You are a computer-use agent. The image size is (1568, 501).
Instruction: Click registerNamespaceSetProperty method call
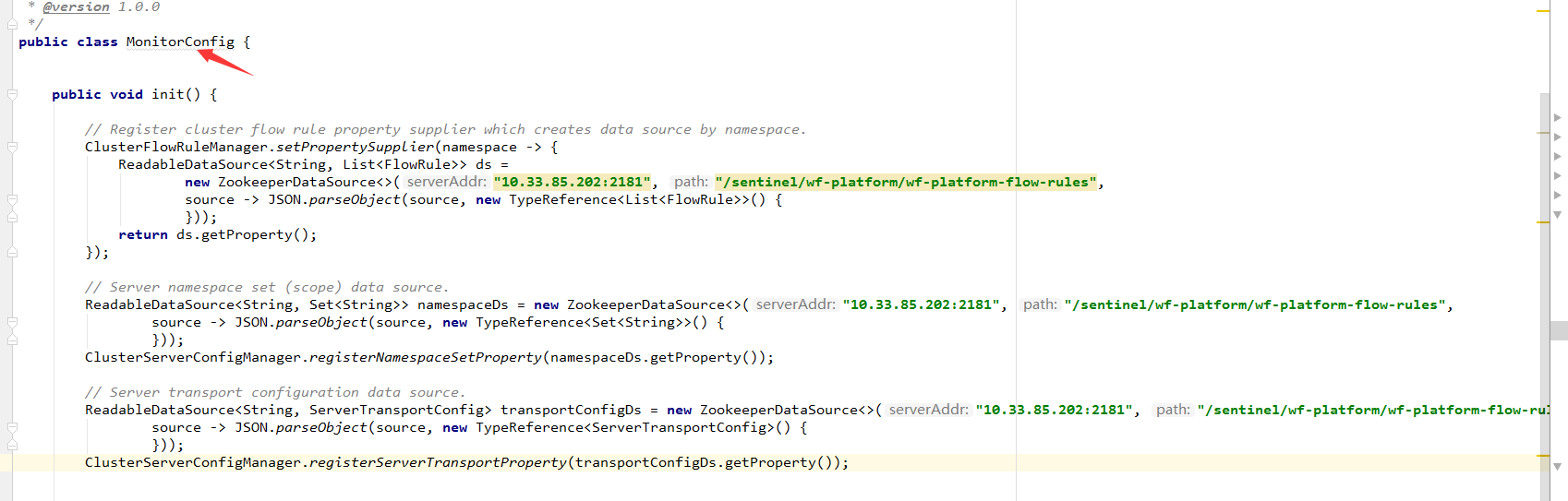426,357
